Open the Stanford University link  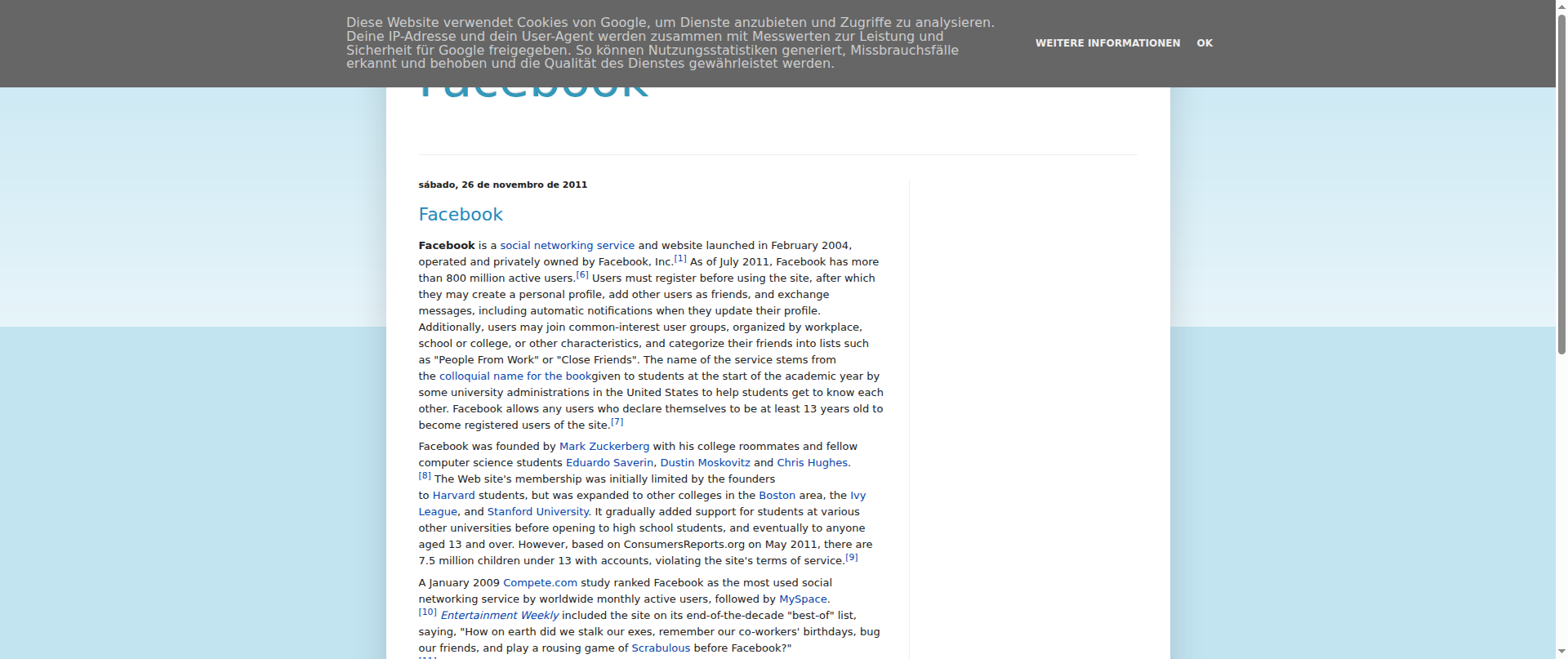(x=538, y=511)
